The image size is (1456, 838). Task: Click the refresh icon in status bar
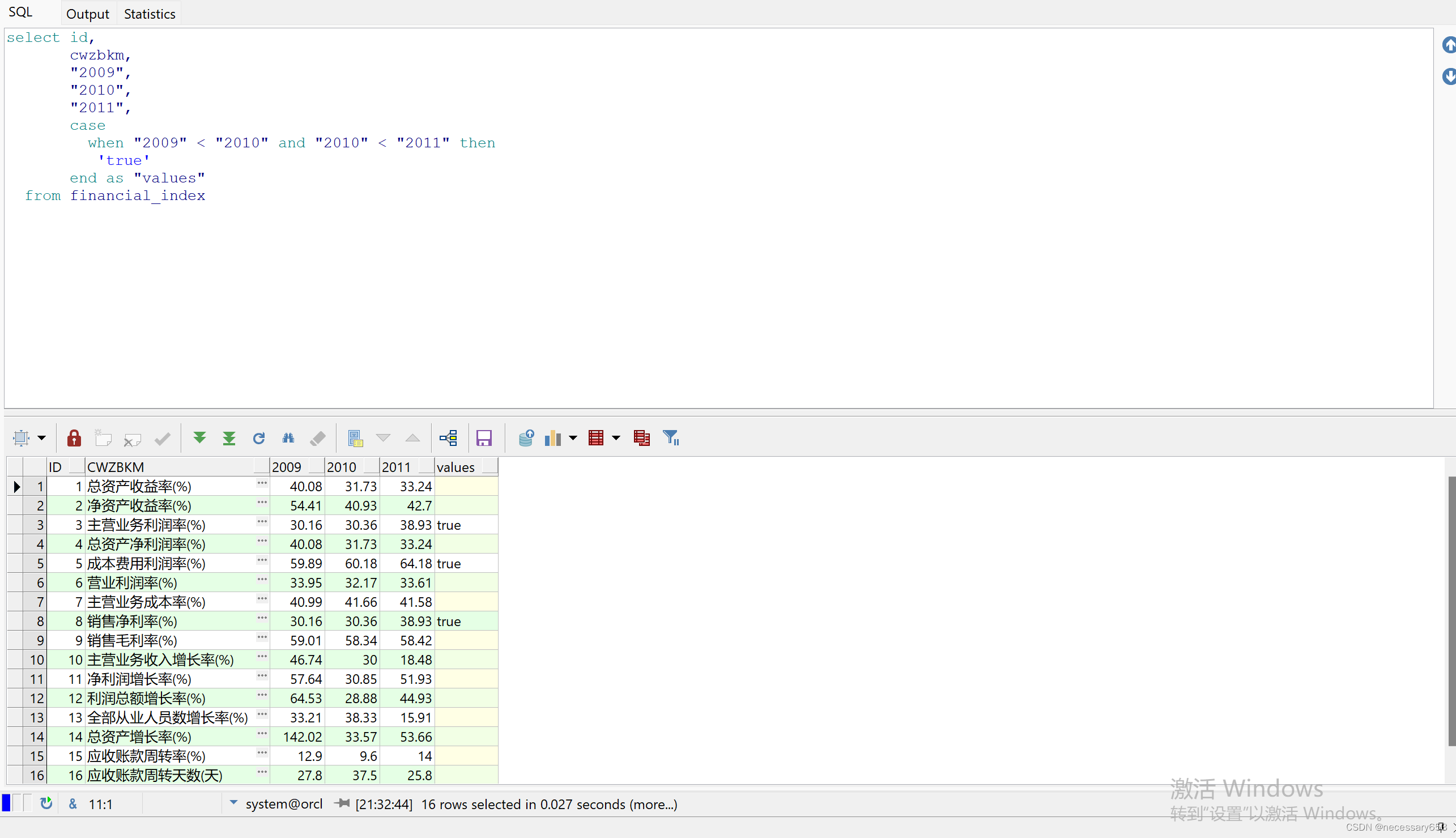click(46, 803)
